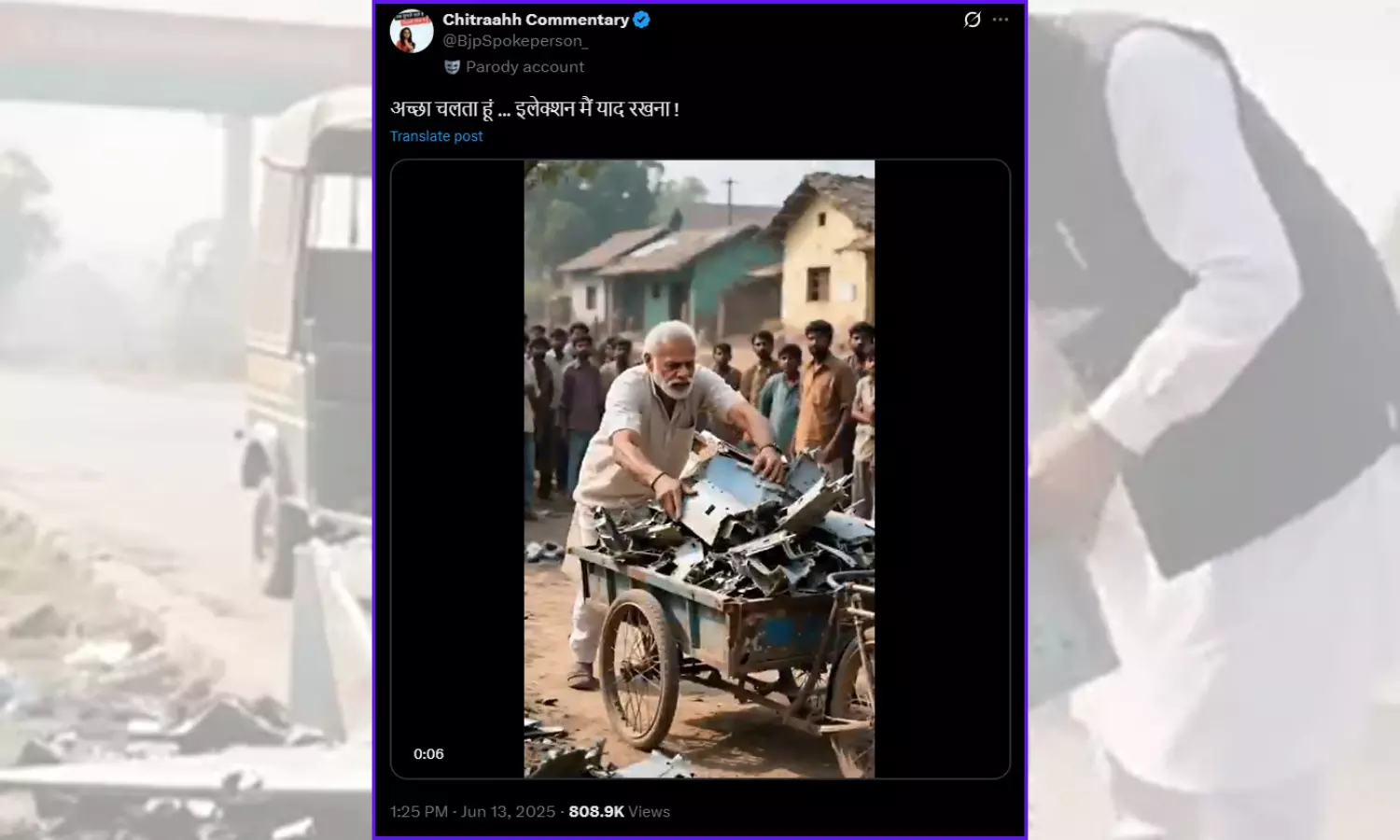Click the yellow house in the video
Screen dimensions: 1400x840
click(824, 261)
